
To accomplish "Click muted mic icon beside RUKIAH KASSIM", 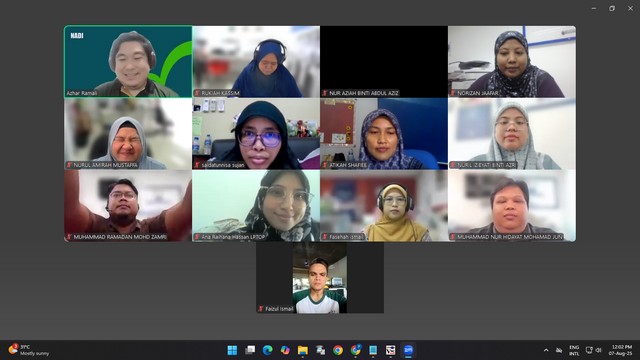I will pyautogui.click(x=197, y=93).
